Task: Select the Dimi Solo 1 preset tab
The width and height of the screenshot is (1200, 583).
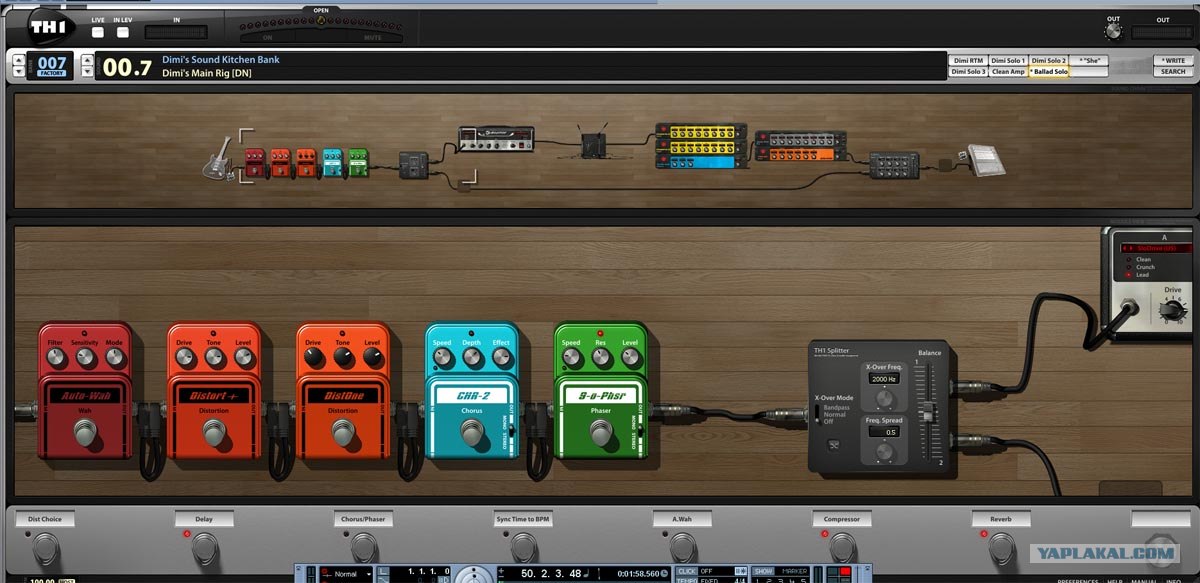Action: click(x=1008, y=61)
